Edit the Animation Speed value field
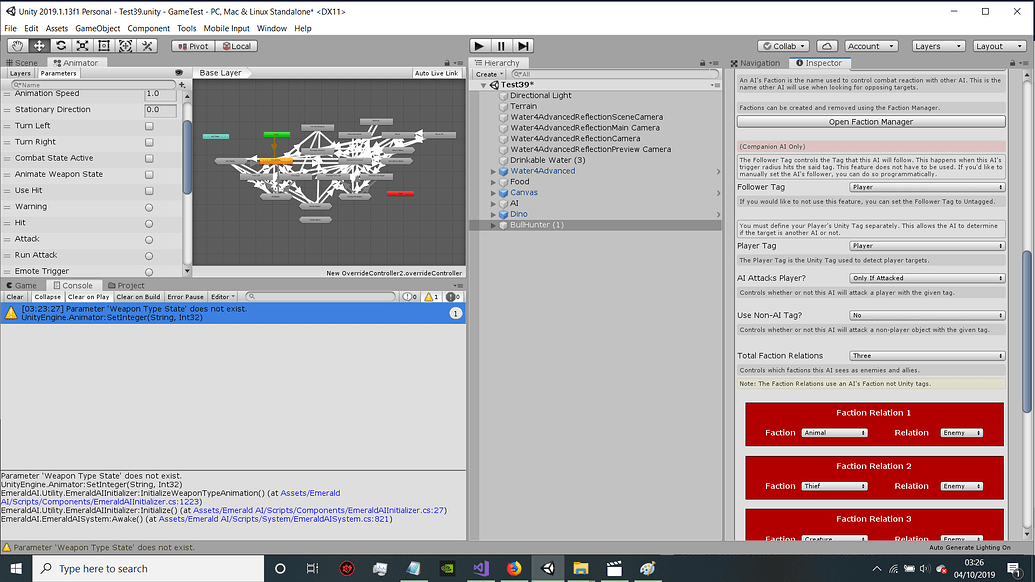The image size is (1035, 582). pos(160,94)
